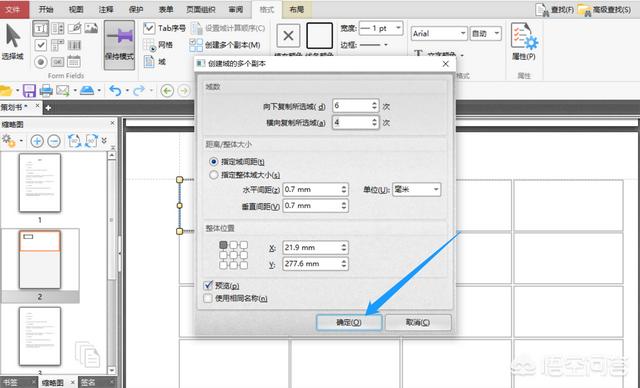Screen dimensions: 640x388
Task: Open the stroke color swatch box
Action: tap(320, 36)
